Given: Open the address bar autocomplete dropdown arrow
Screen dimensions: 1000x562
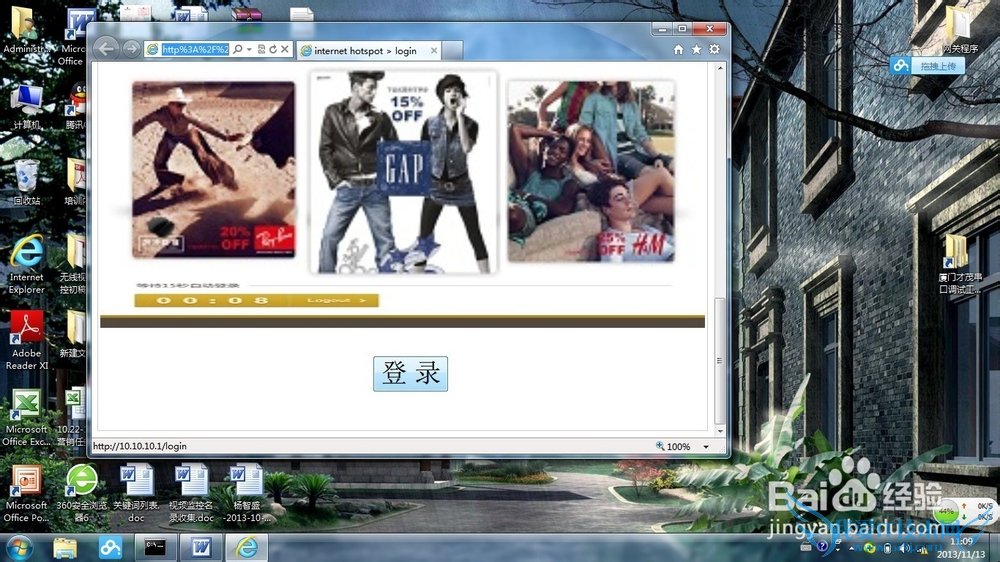Looking at the screenshot, I should tap(249, 49).
